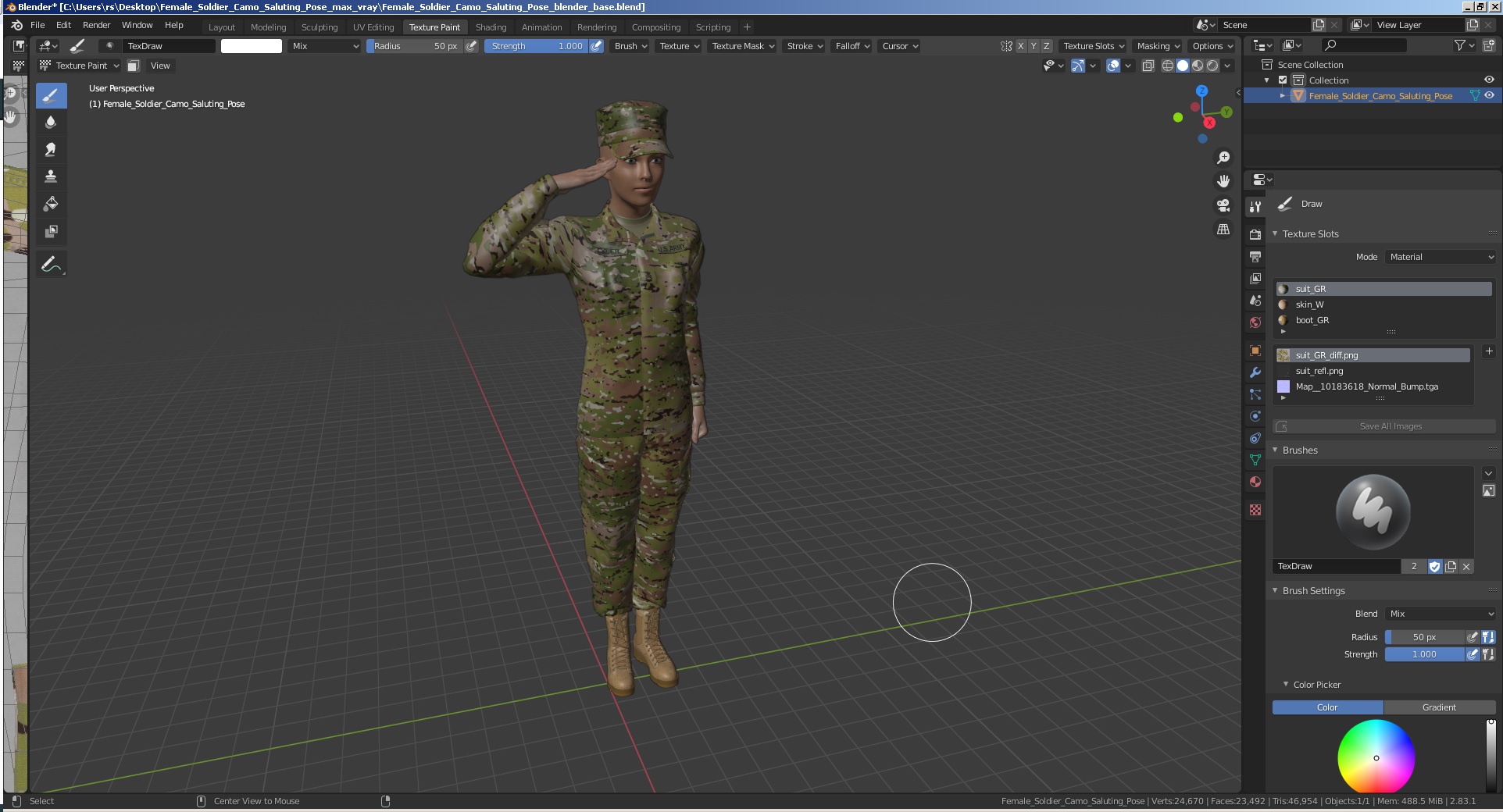Open the Stroke popover

tap(804, 46)
